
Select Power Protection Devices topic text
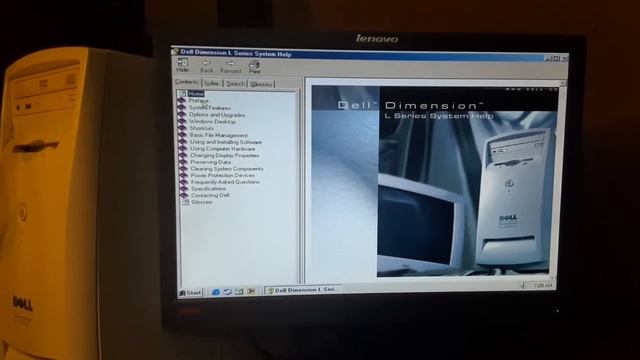pos(223,175)
